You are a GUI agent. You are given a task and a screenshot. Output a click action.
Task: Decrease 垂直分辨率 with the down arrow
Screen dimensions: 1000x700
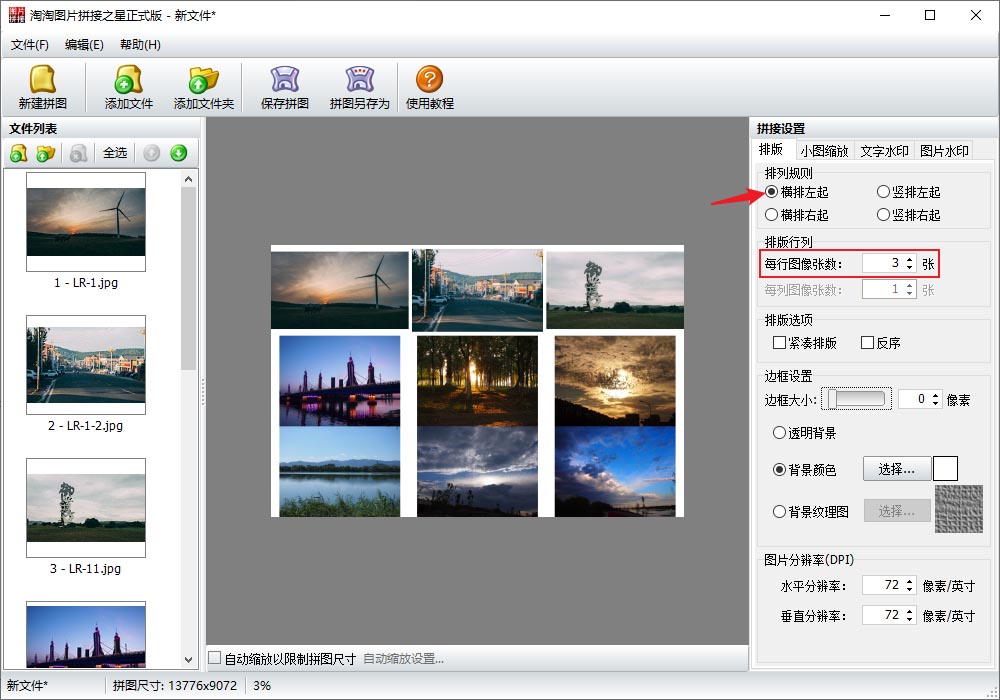coord(909,619)
